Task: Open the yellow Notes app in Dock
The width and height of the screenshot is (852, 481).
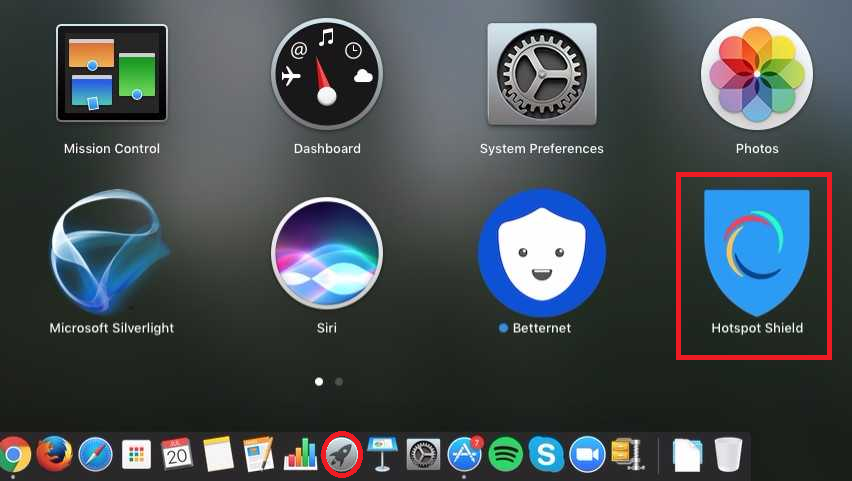Action: point(218,454)
